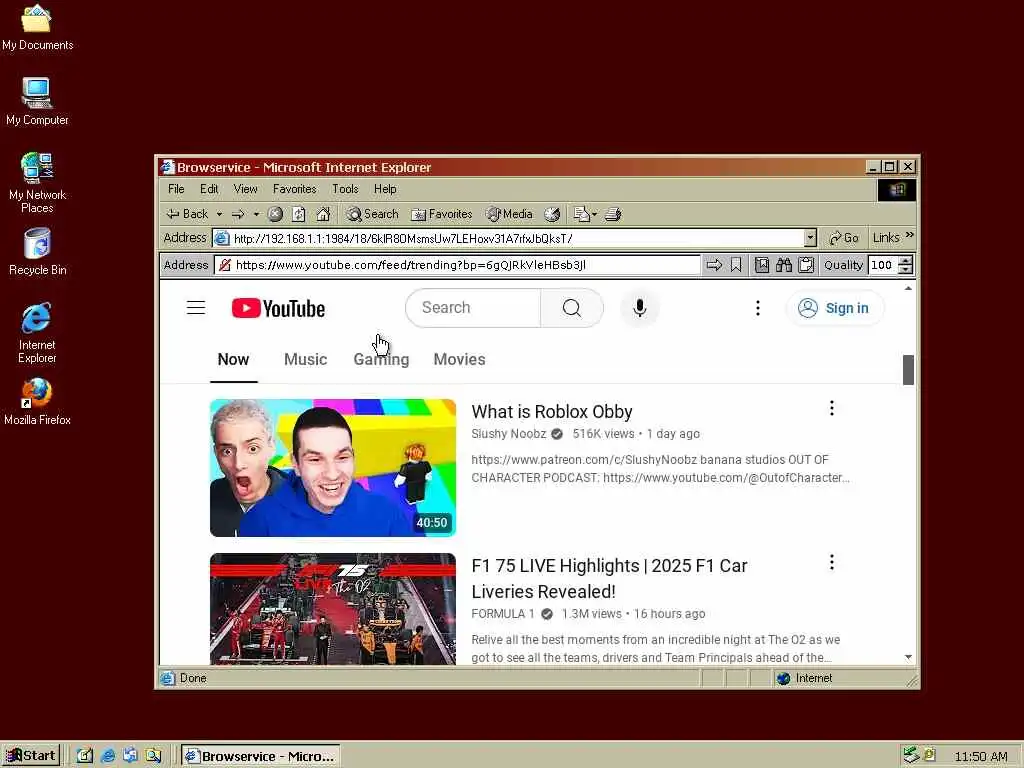Click the YouTube magnifier search button
This screenshot has width=1024, height=768.
point(572,308)
